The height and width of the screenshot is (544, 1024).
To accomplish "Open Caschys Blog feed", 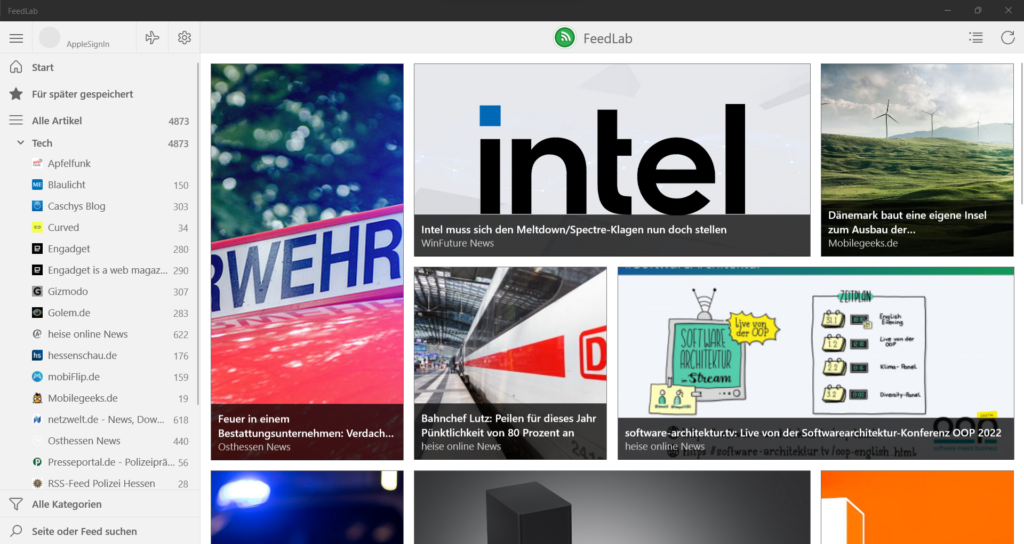I will click(98, 206).
